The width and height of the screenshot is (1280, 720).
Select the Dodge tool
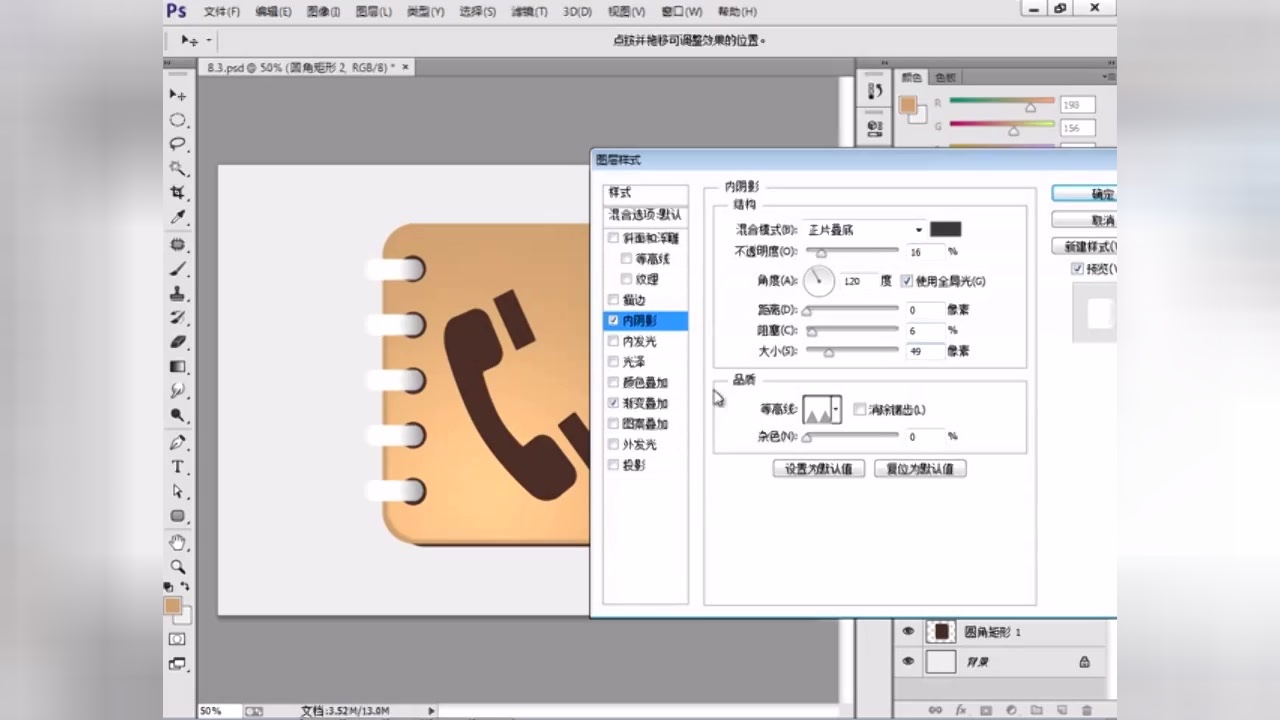(178, 415)
